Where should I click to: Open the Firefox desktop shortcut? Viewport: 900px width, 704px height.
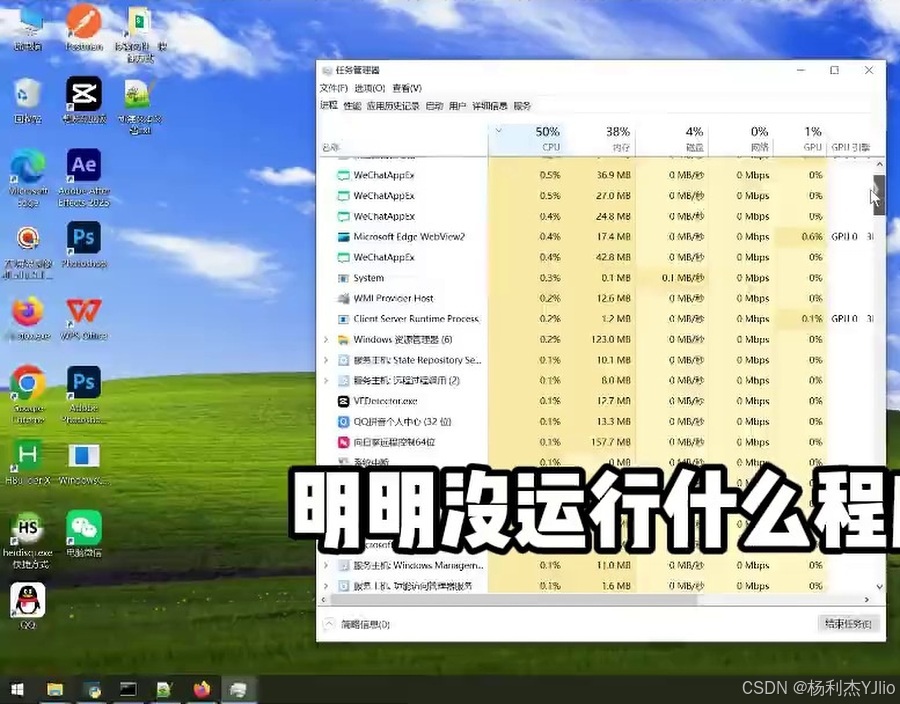[x=28, y=317]
